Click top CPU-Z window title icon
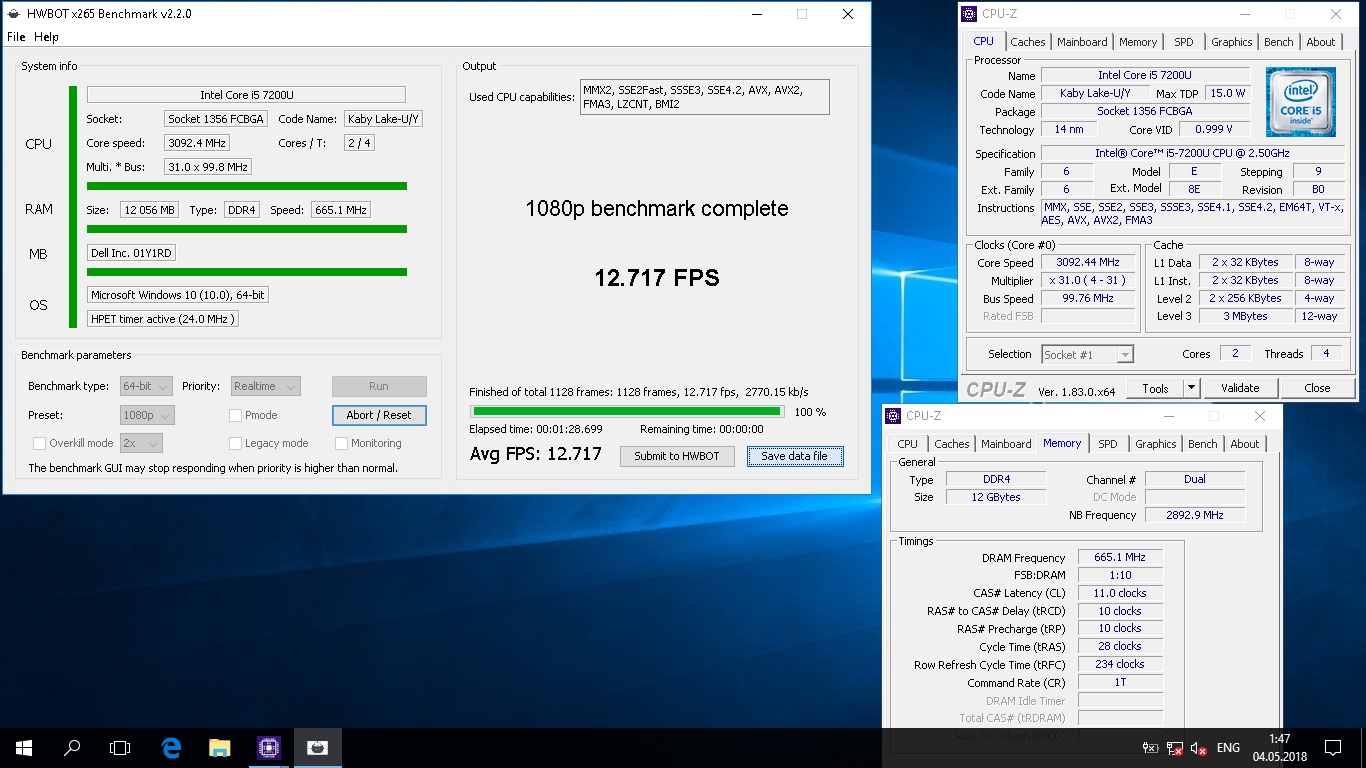 coord(969,14)
